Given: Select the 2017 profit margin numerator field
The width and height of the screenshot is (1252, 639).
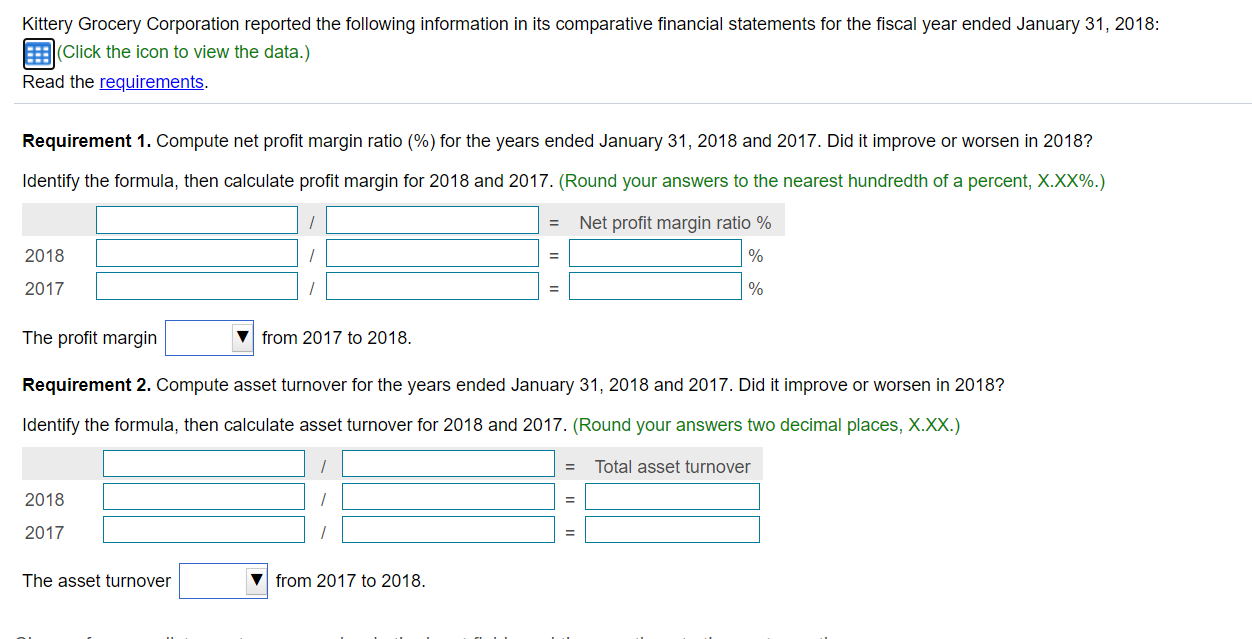Looking at the screenshot, I should 196,286.
